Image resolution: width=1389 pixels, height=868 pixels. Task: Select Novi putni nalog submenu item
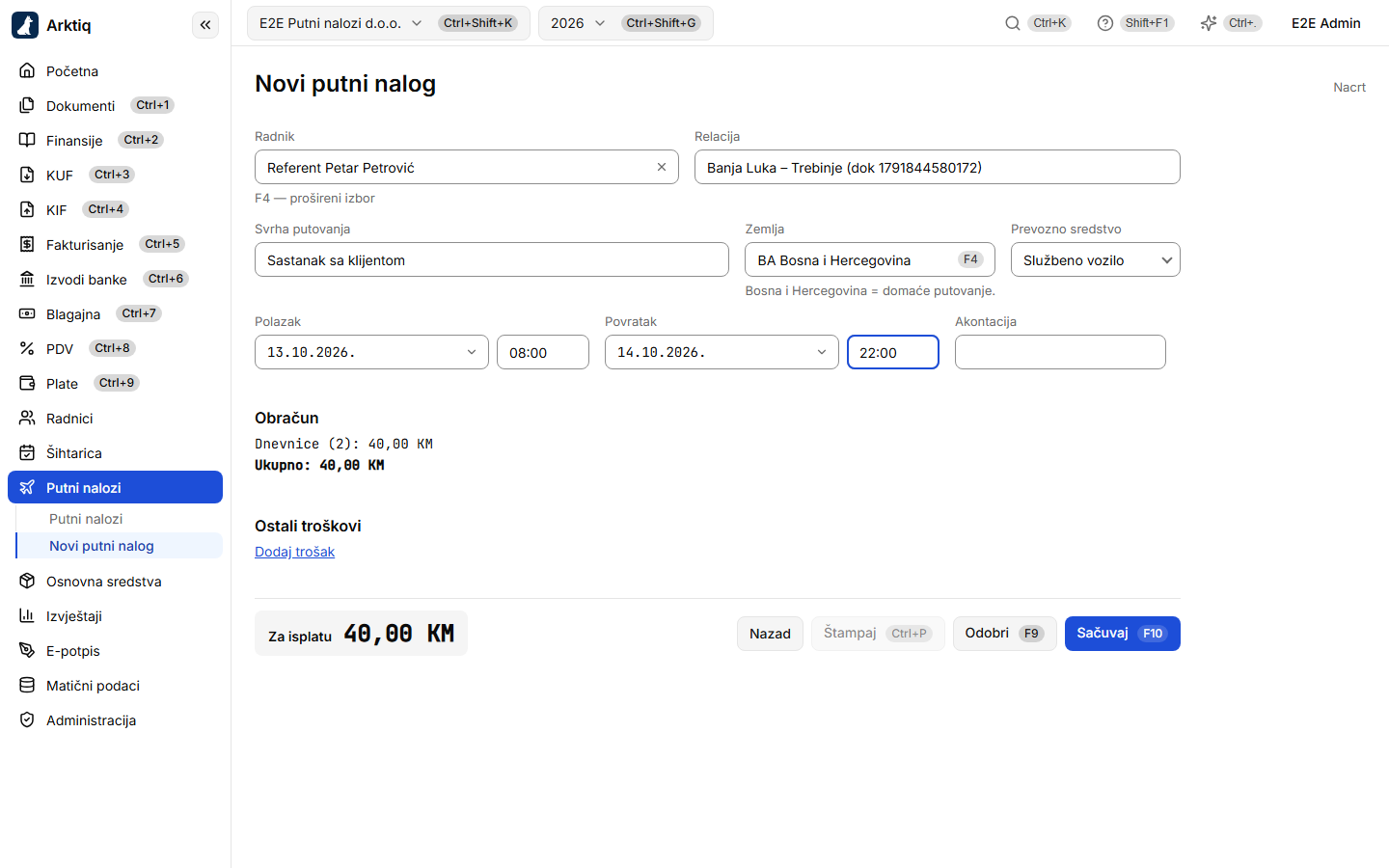120,546
